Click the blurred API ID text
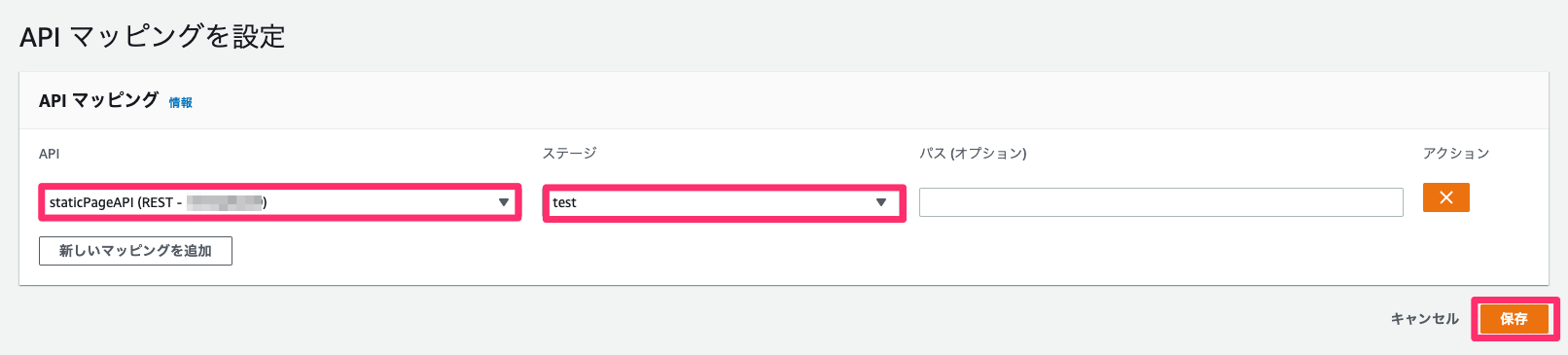1568x355 pixels. [x=225, y=202]
